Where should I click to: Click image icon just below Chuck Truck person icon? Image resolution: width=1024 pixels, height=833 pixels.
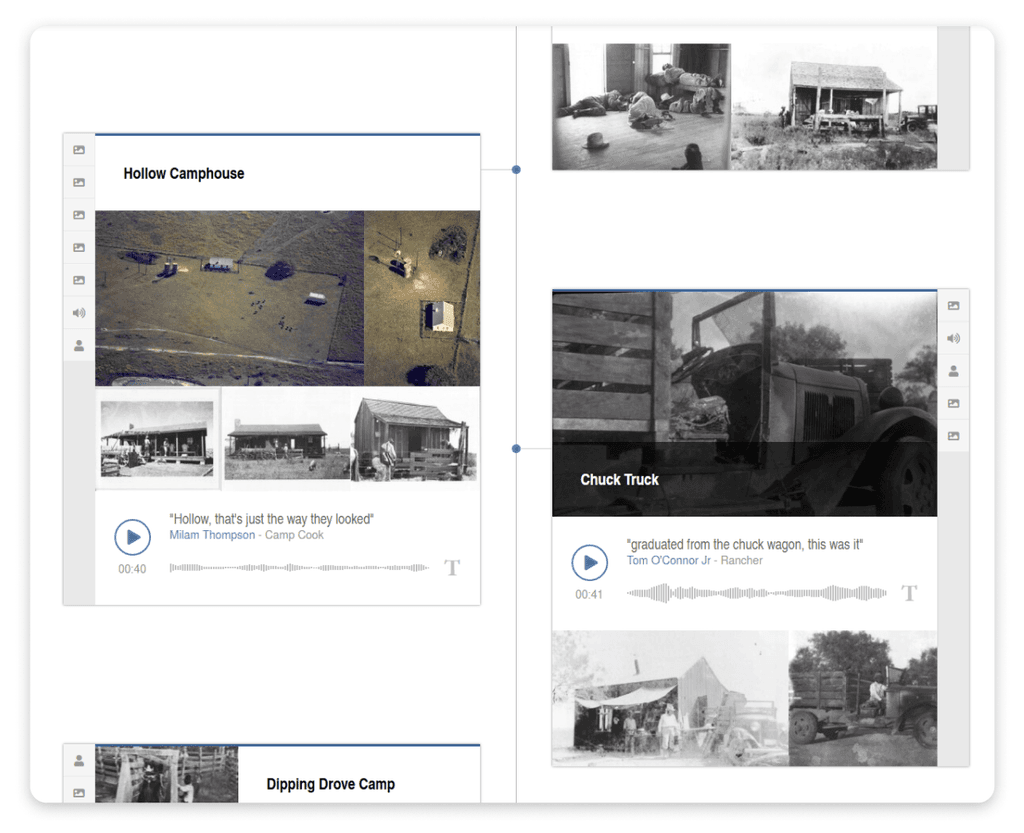pos(953,403)
